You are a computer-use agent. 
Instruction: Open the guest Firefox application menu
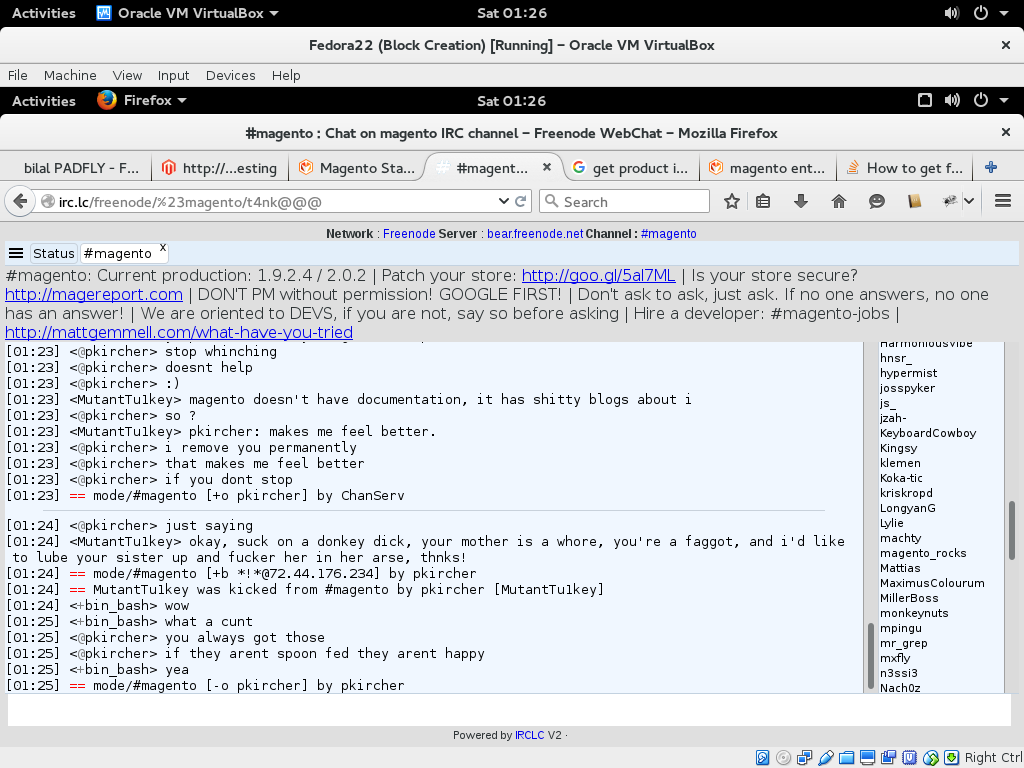click(142, 101)
